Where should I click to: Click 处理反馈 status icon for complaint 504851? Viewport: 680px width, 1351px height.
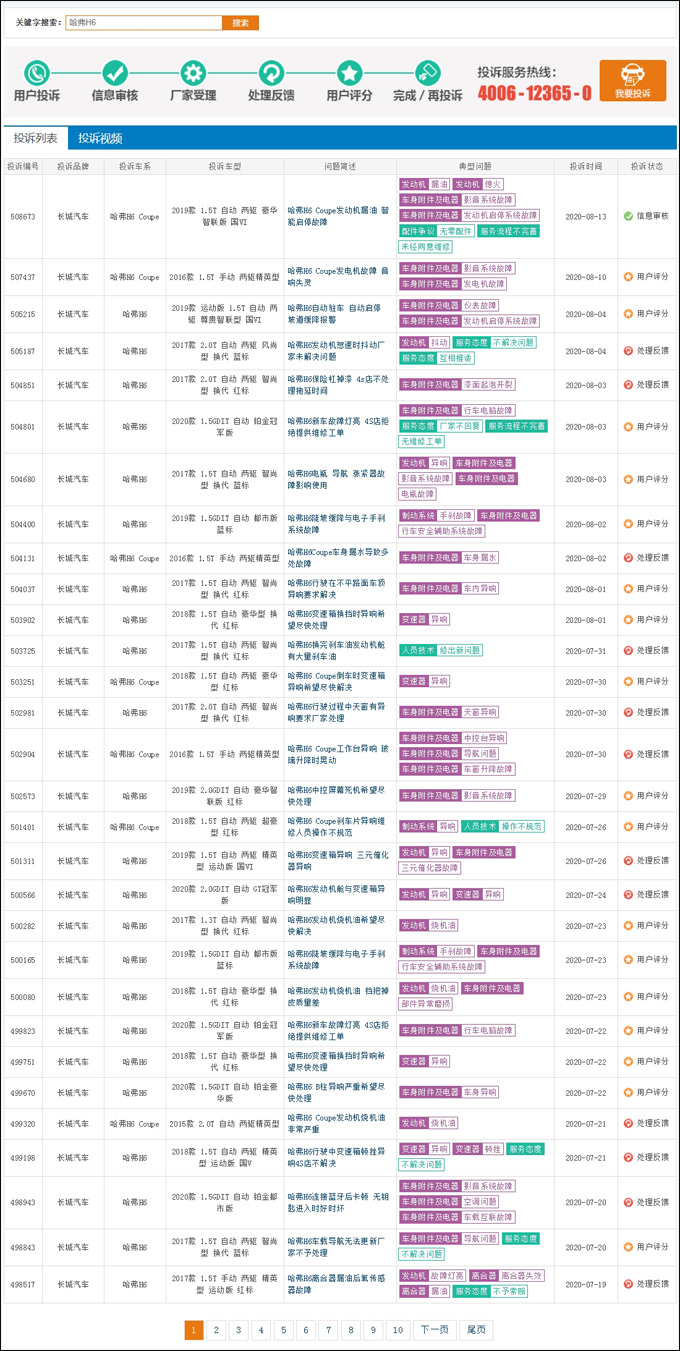[x=628, y=385]
